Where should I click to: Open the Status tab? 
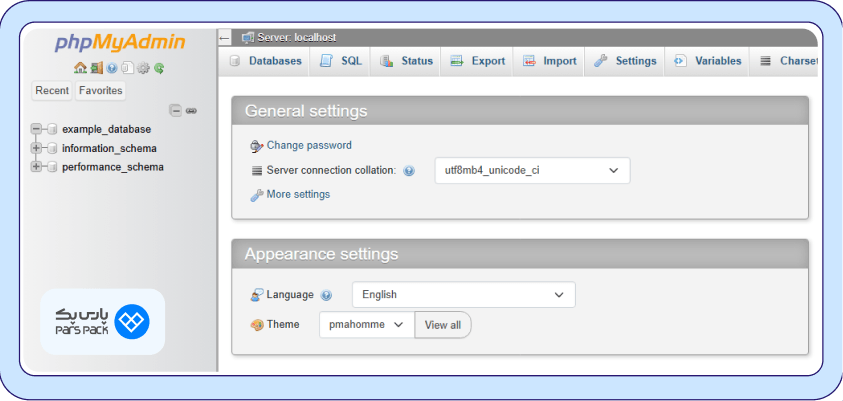pos(406,61)
